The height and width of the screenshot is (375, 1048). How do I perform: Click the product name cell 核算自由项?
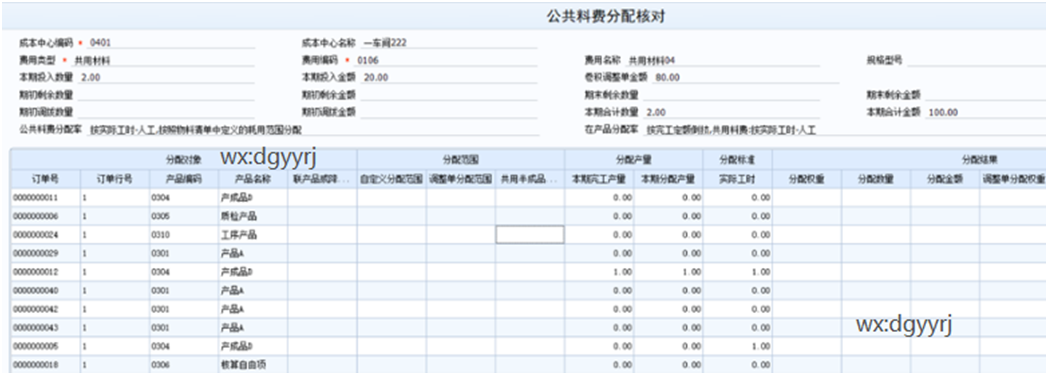(253, 365)
